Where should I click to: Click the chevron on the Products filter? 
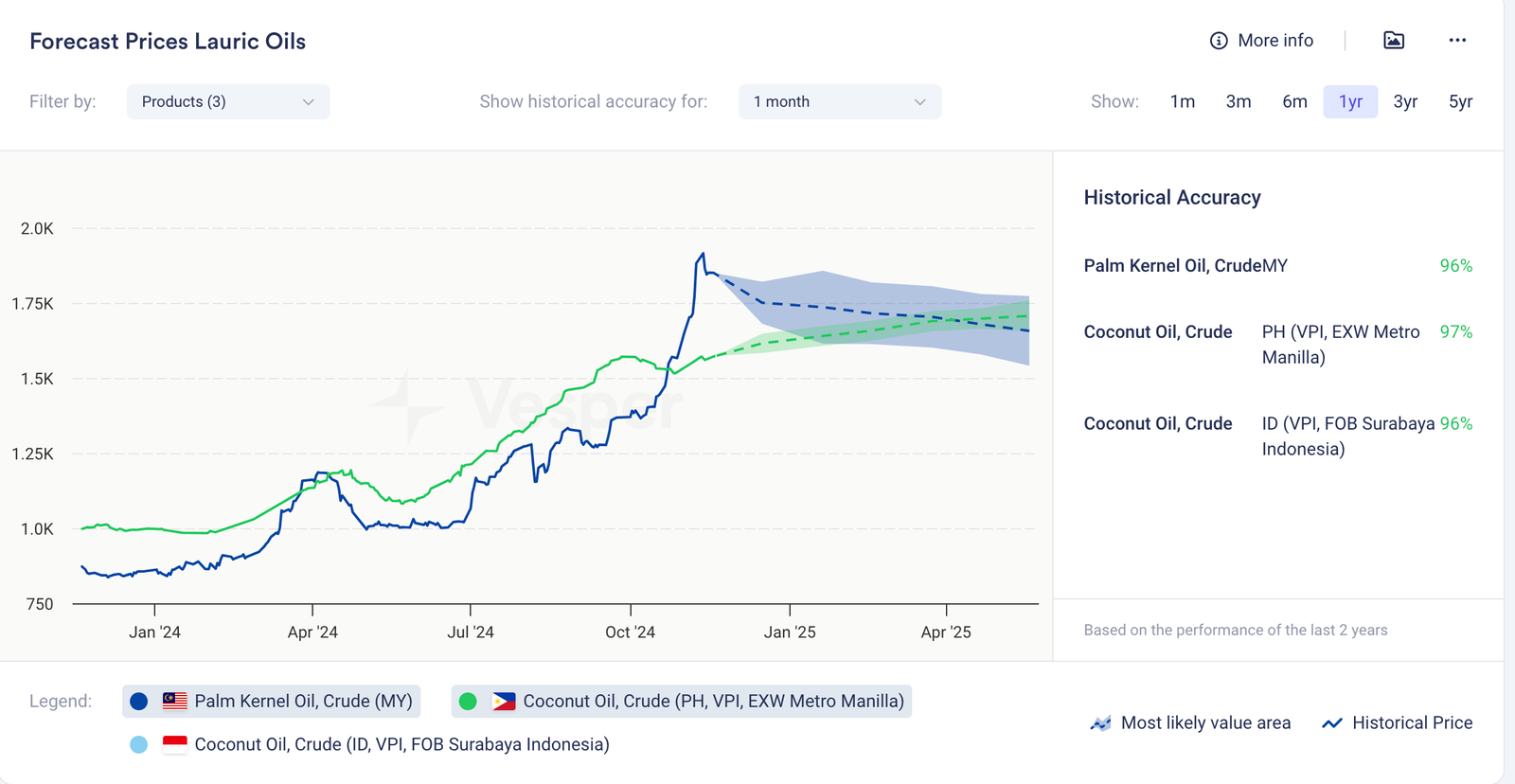(x=308, y=102)
